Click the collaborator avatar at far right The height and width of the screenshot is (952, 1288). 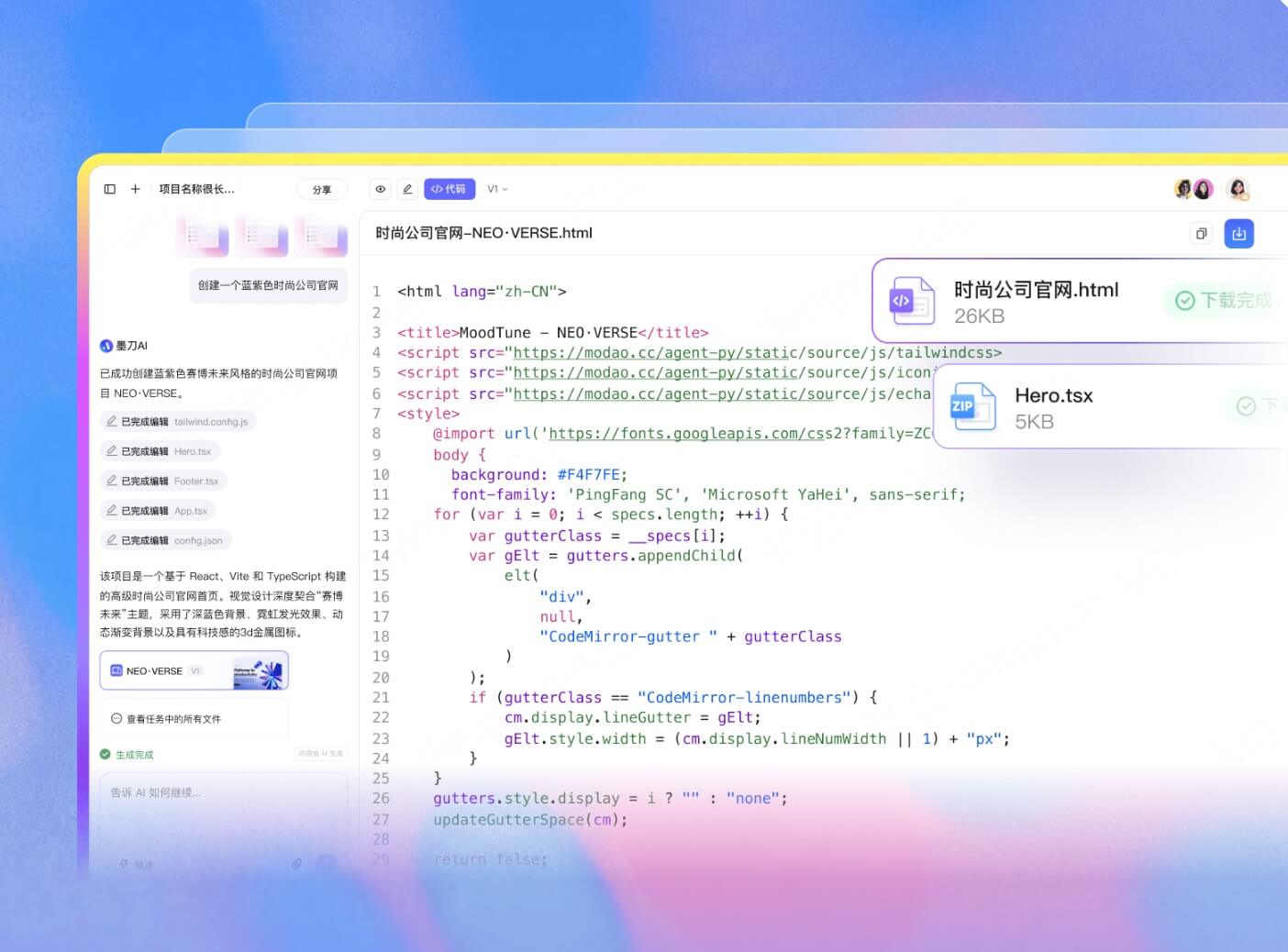click(1238, 189)
